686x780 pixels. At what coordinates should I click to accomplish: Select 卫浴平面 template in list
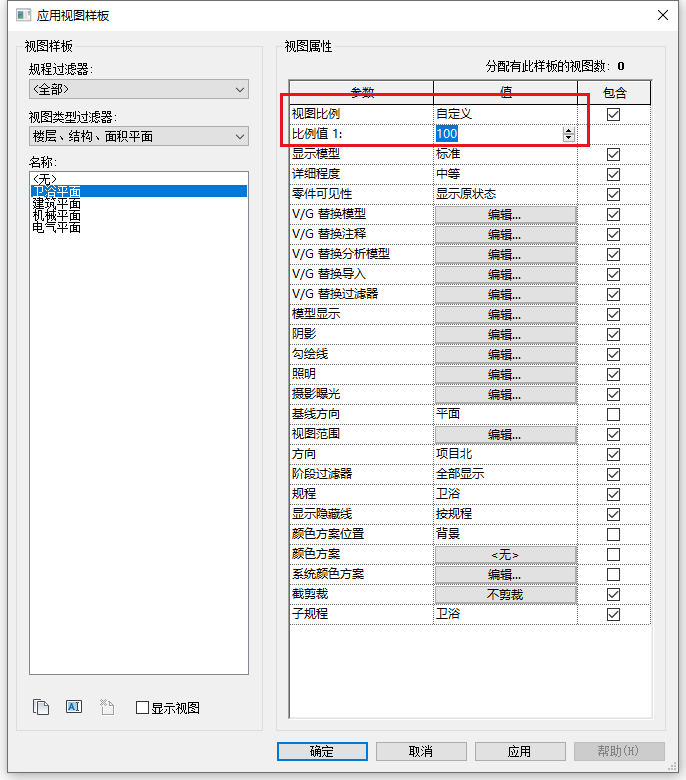[x=139, y=191]
